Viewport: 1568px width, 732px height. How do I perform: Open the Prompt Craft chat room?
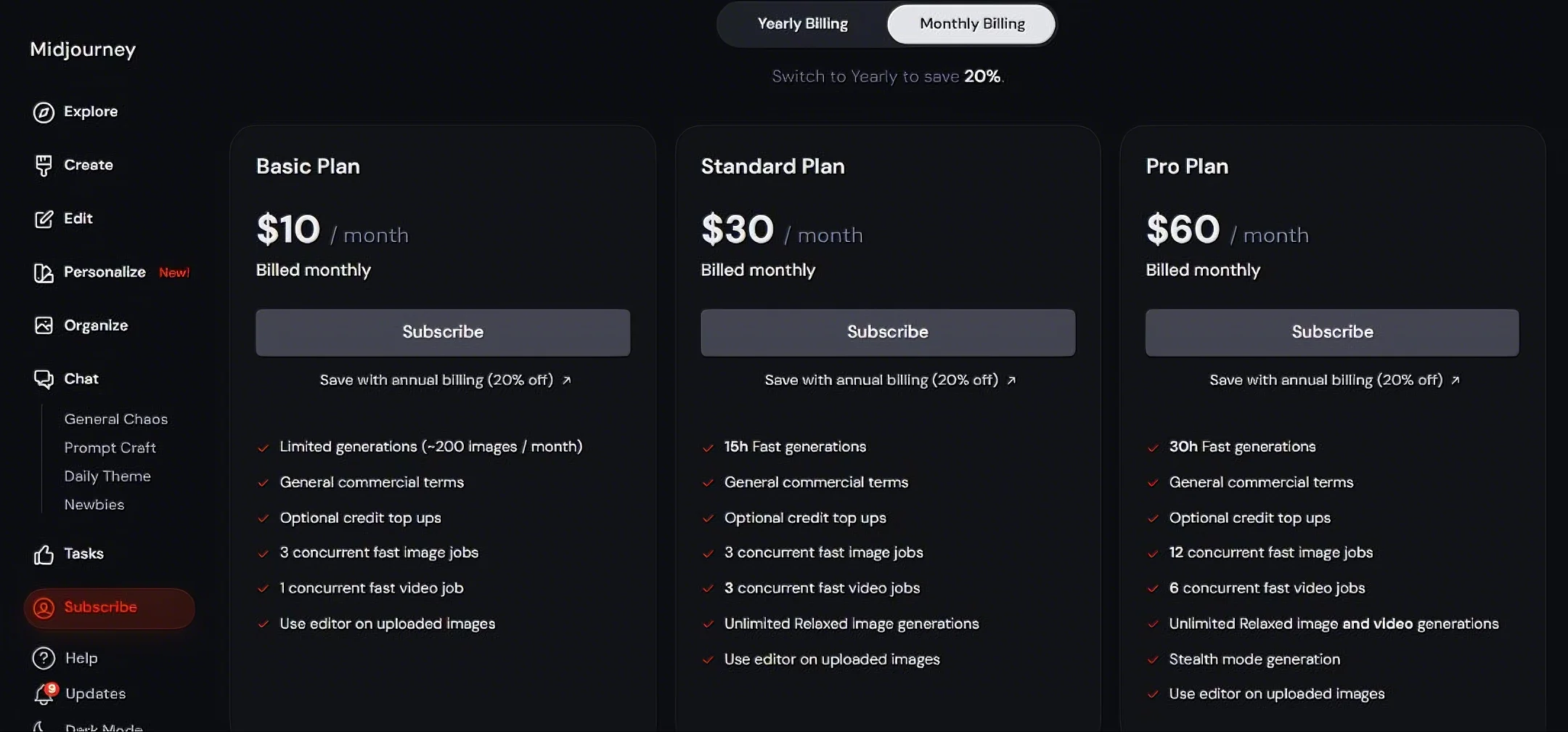pos(110,447)
